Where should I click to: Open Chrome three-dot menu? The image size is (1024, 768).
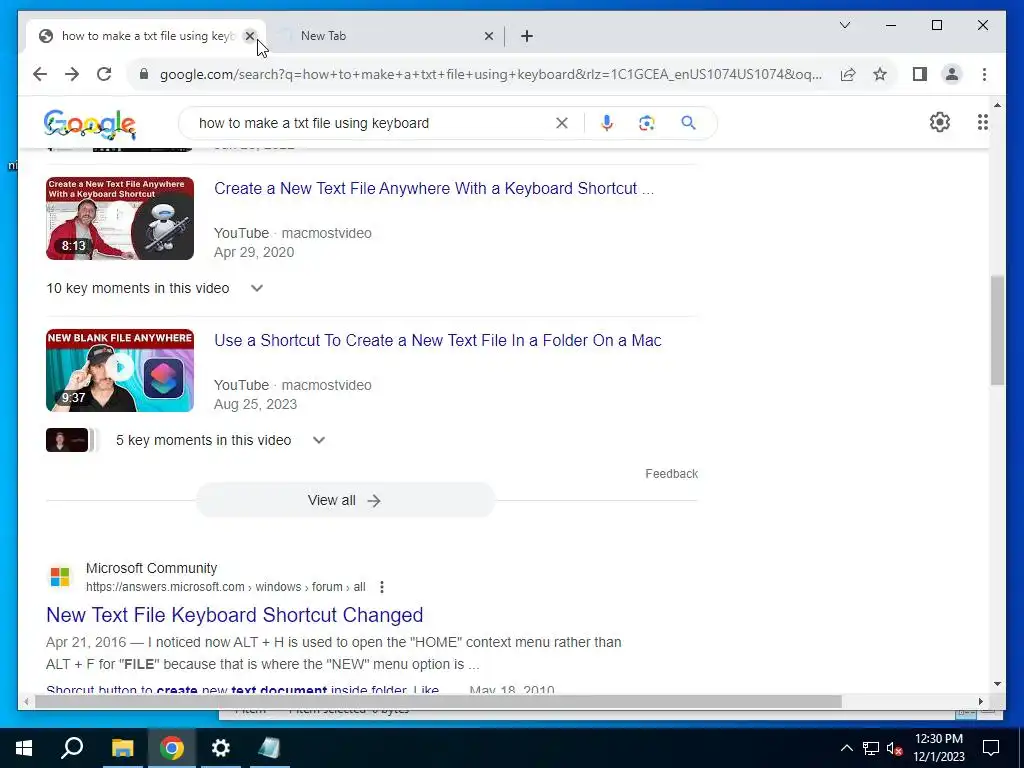[984, 74]
